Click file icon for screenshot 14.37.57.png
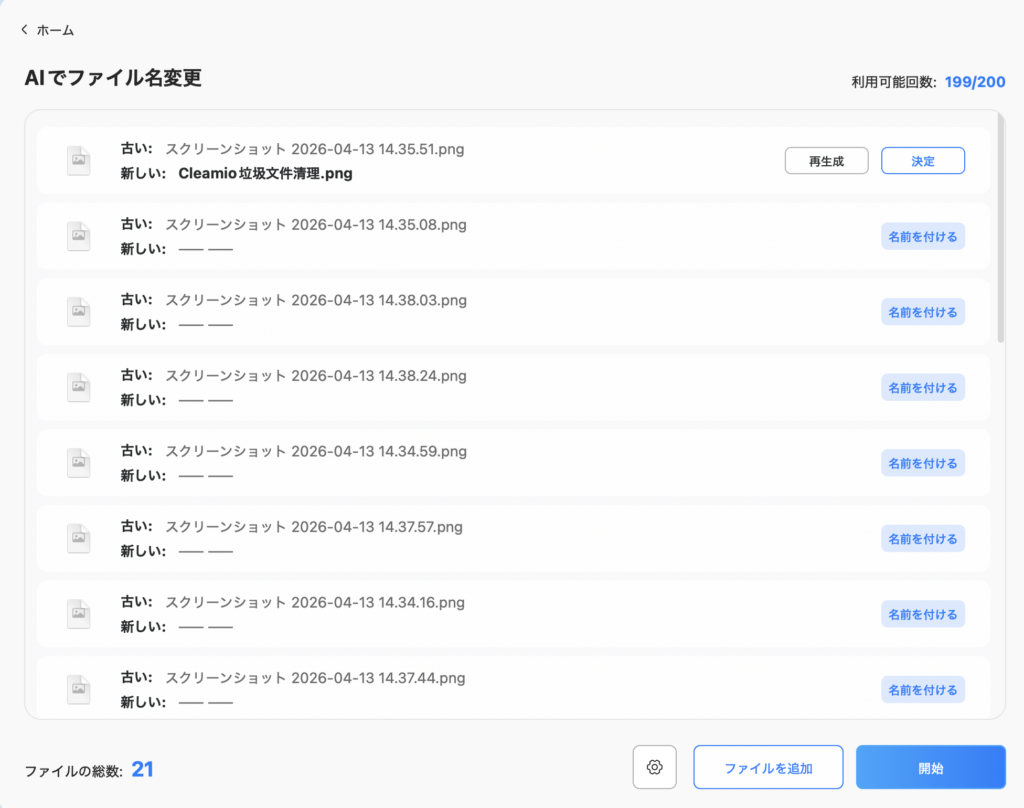The height and width of the screenshot is (808, 1024). (x=78, y=539)
